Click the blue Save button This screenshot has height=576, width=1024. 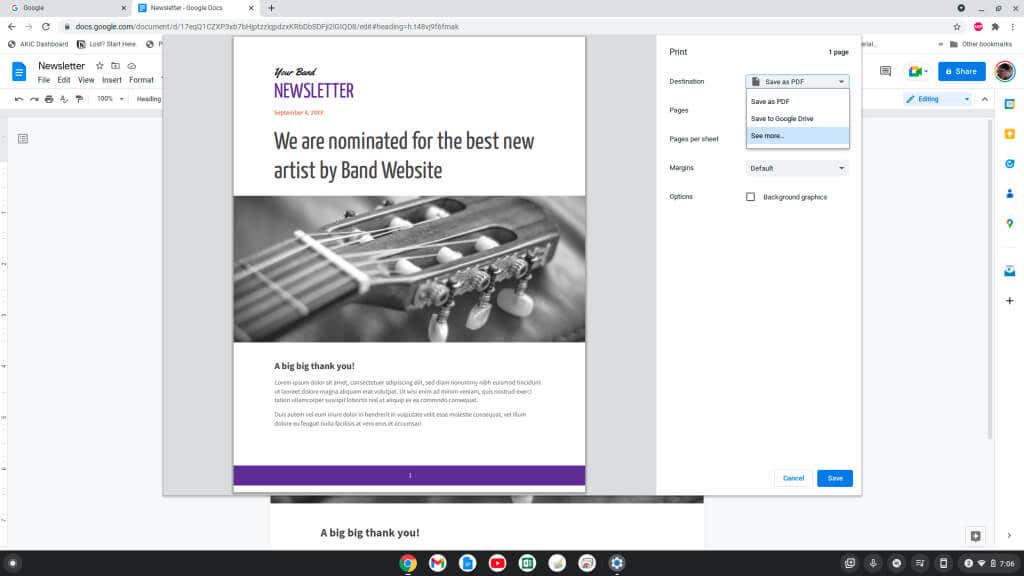(x=835, y=478)
